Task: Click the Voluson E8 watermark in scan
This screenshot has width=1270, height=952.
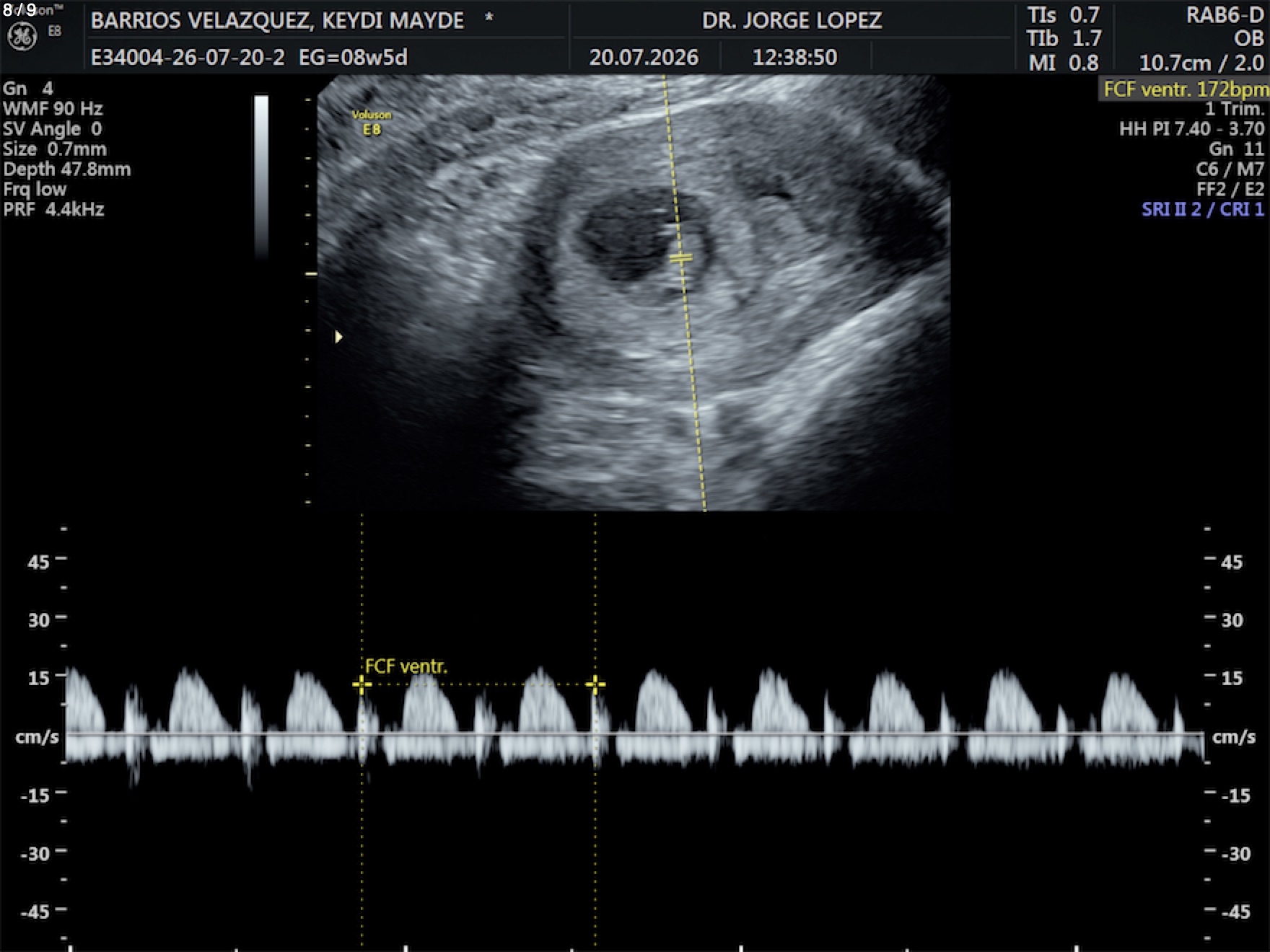Action: tap(372, 123)
